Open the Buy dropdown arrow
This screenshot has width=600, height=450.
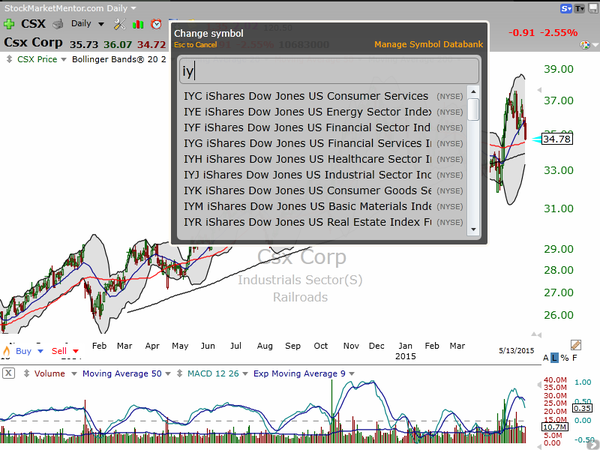click(40, 351)
